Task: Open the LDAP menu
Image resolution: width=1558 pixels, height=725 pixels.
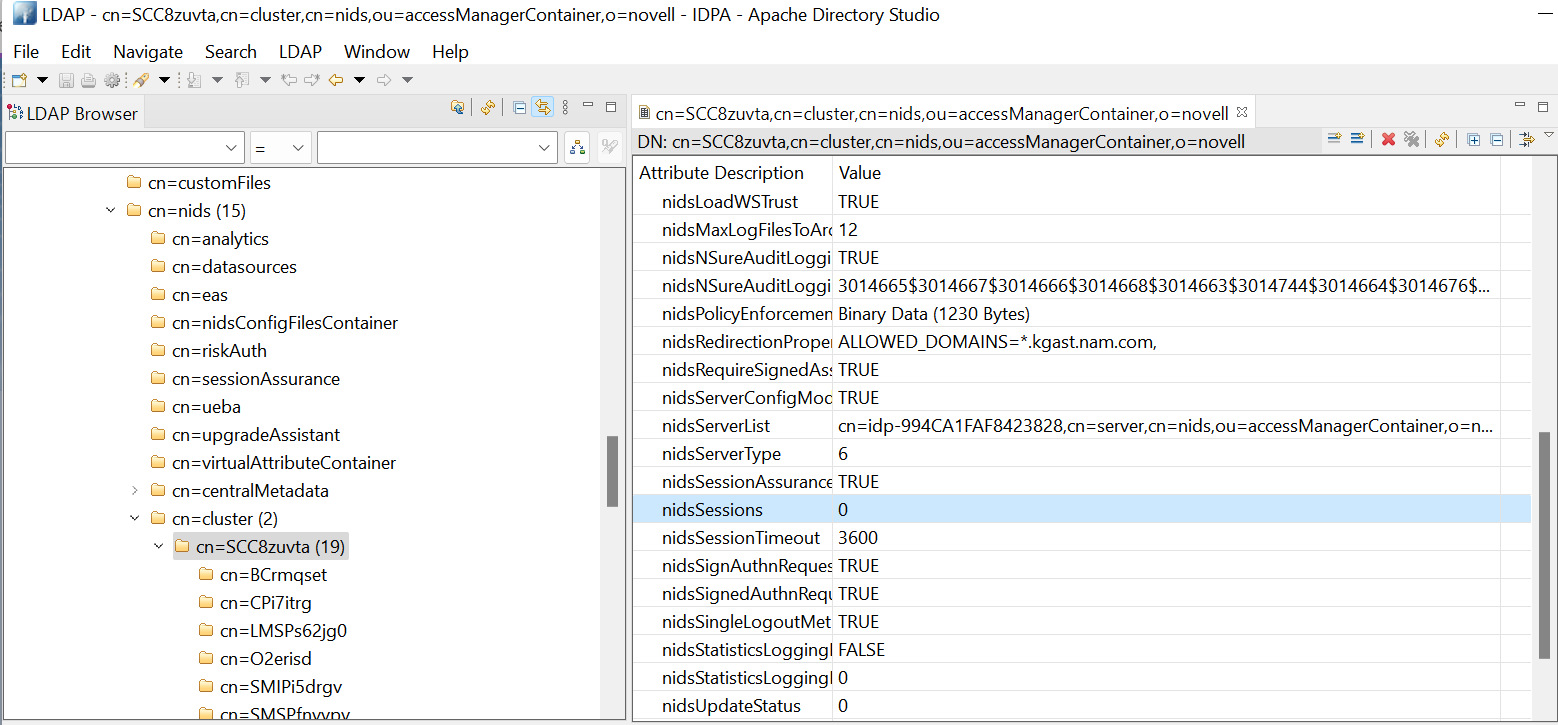Action: (x=300, y=52)
